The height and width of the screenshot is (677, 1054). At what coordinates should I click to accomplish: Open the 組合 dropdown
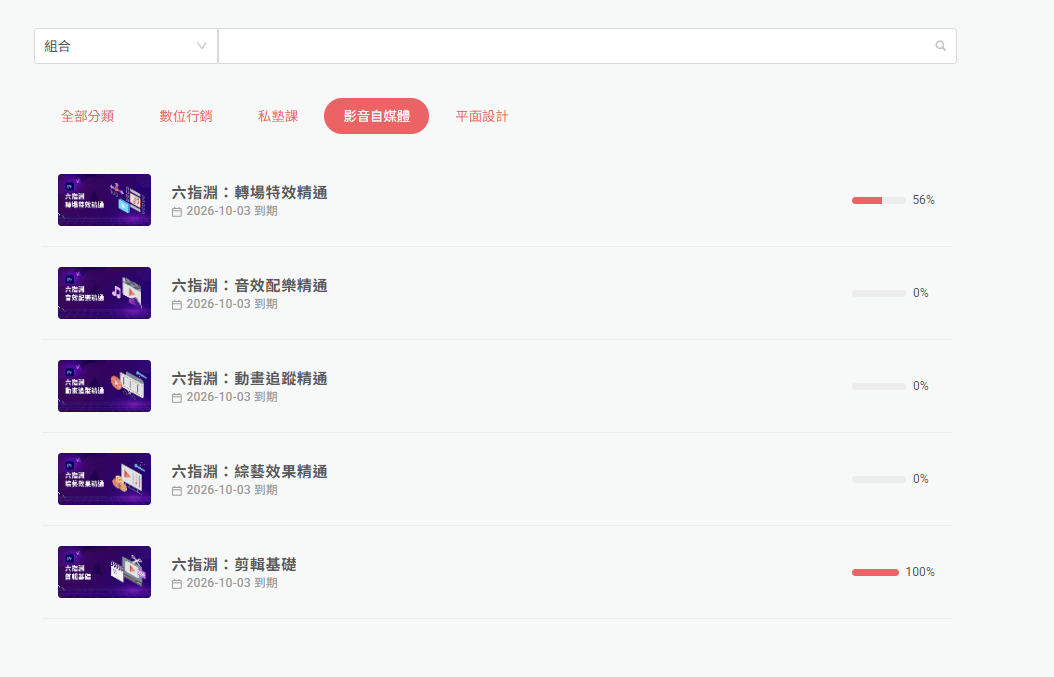[126, 46]
